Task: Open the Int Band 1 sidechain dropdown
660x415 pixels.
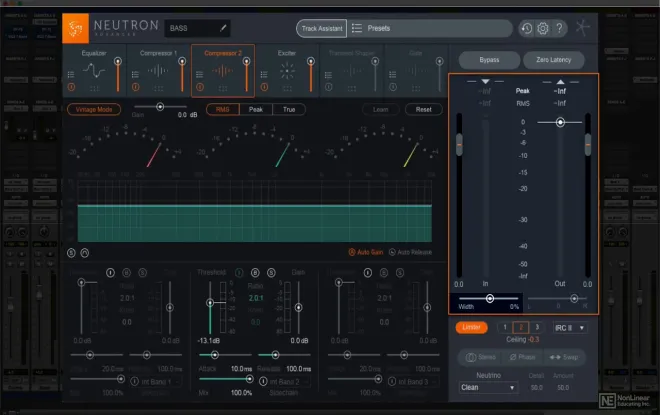Action: click(160, 382)
